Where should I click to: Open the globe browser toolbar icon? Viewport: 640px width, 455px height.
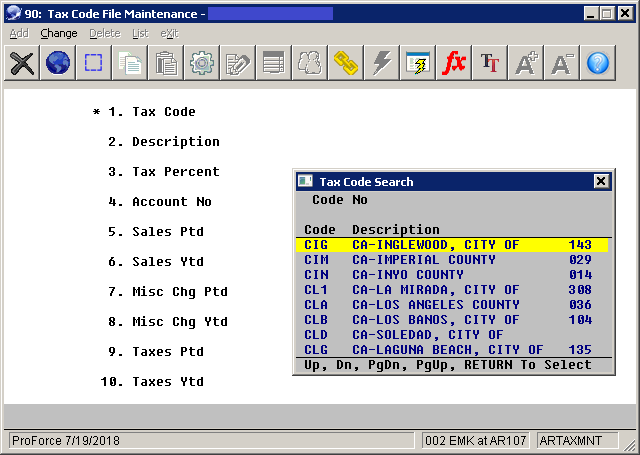click(x=58, y=63)
